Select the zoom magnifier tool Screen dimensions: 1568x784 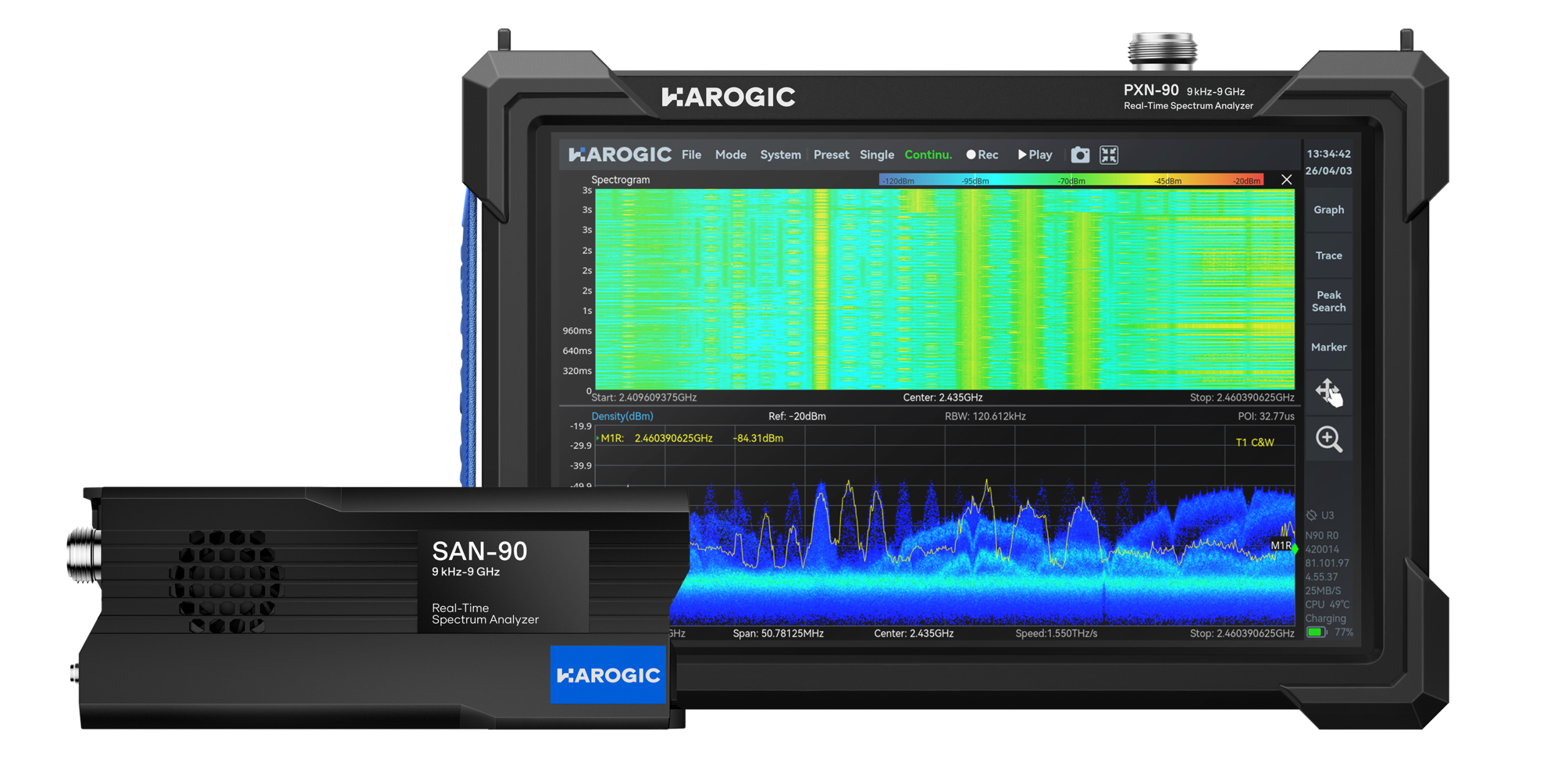(x=1328, y=439)
